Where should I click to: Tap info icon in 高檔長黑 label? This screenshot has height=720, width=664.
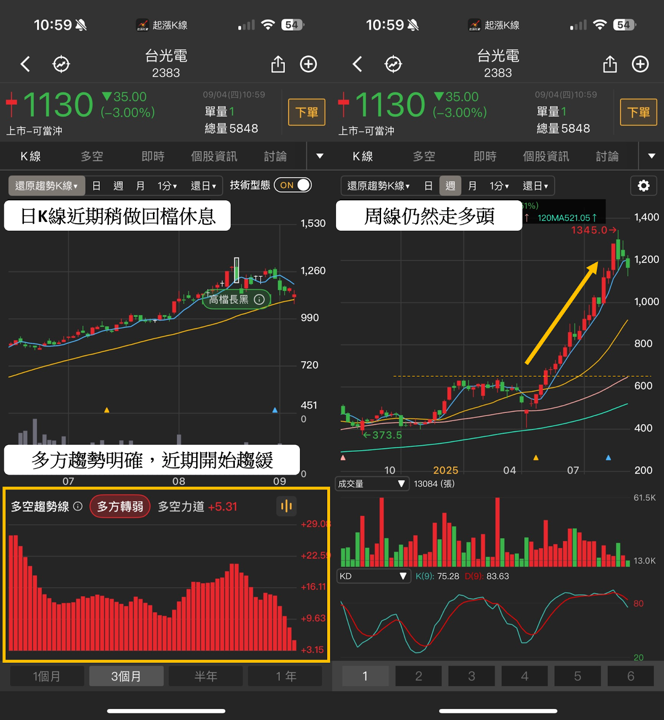pos(259,299)
